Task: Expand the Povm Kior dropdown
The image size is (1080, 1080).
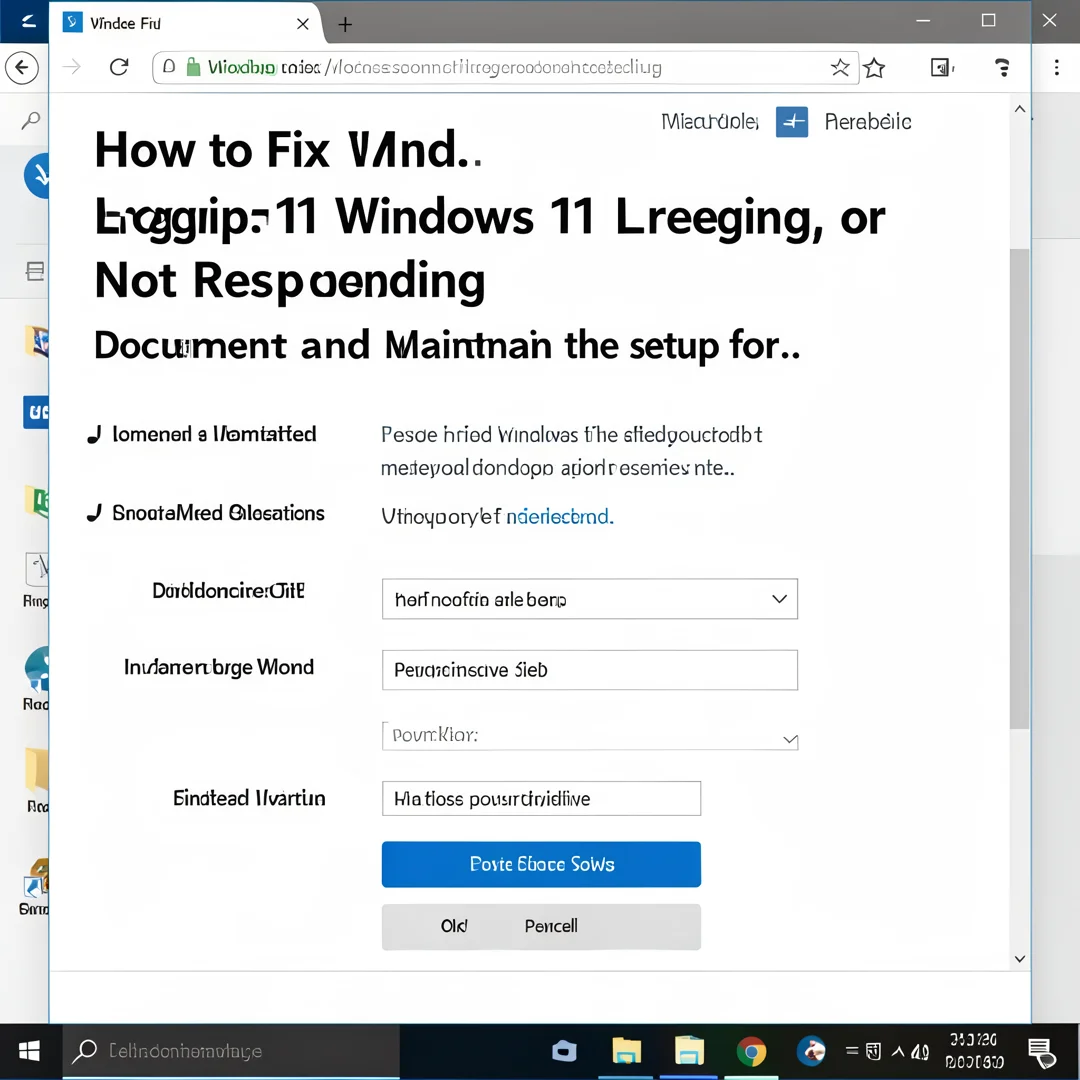Action: pyautogui.click(x=590, y=736)
